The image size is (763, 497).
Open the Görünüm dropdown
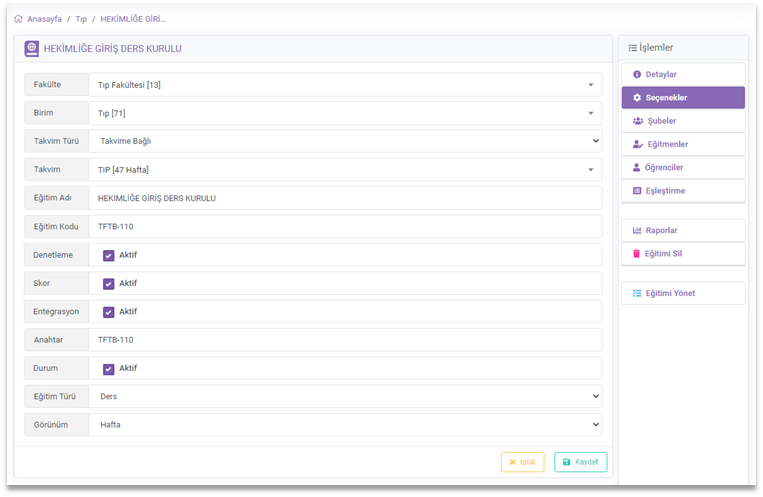click(x=345, y=425)
